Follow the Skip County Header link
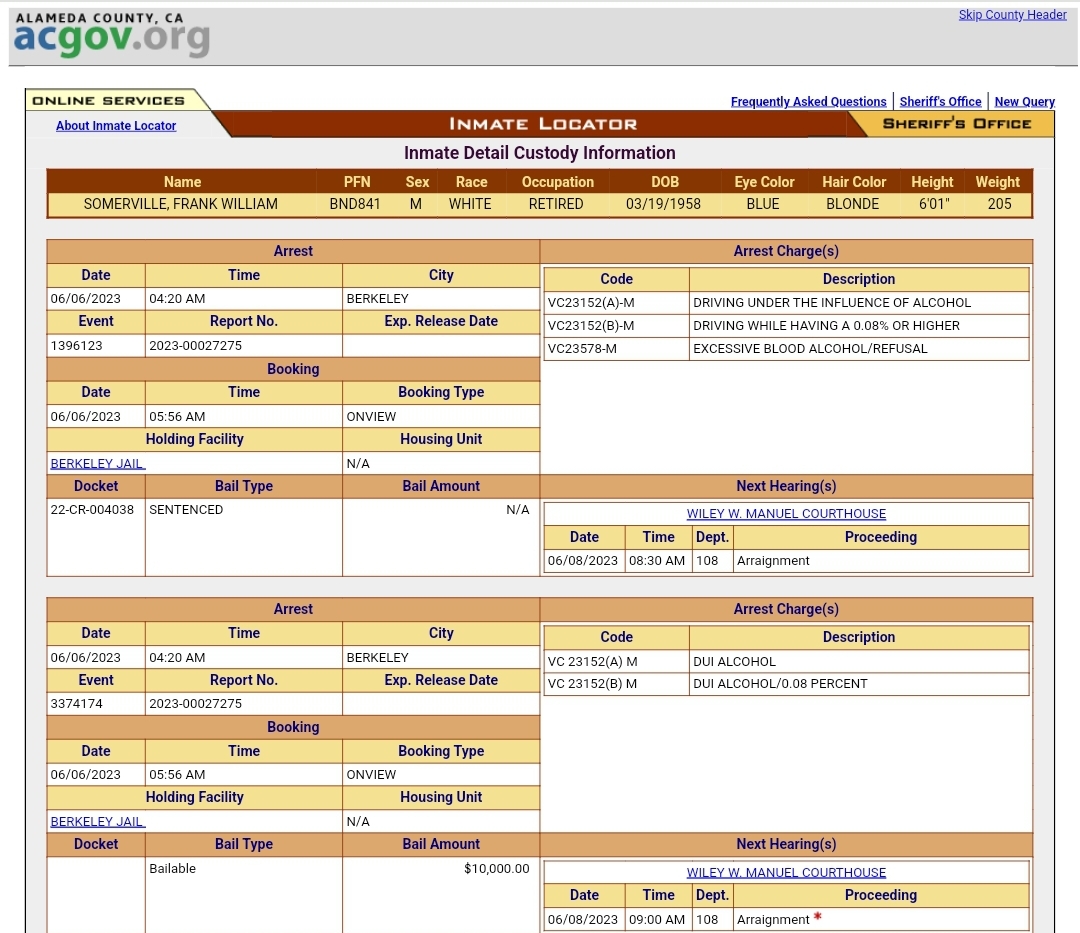1080x933 pixels. pos(1012,14)
